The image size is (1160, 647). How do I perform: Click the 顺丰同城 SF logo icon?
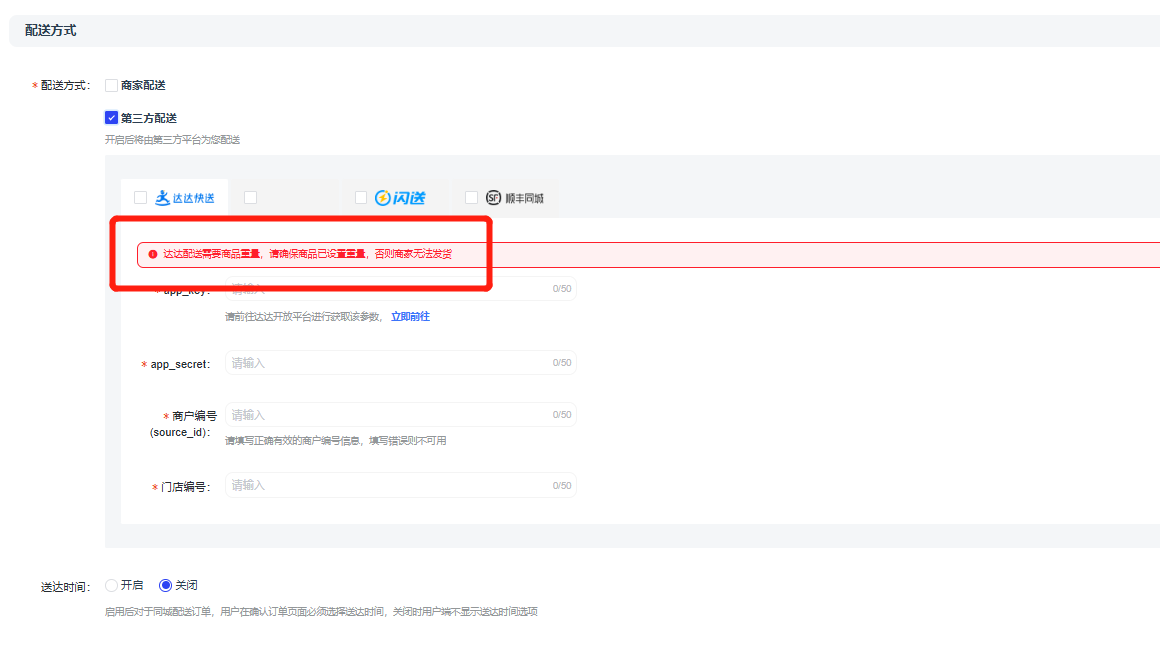(x=493, y=198)
